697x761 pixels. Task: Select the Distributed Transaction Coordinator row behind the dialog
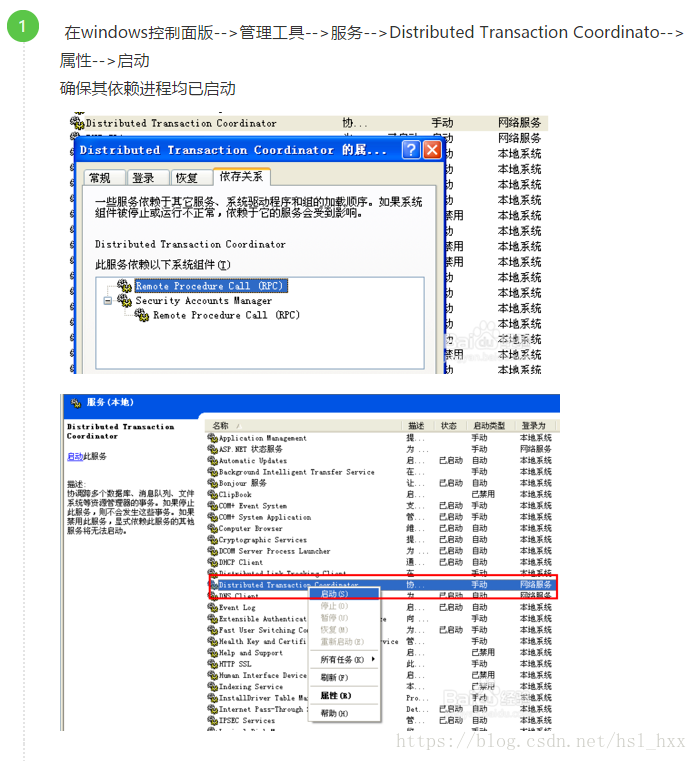(309, 123)
